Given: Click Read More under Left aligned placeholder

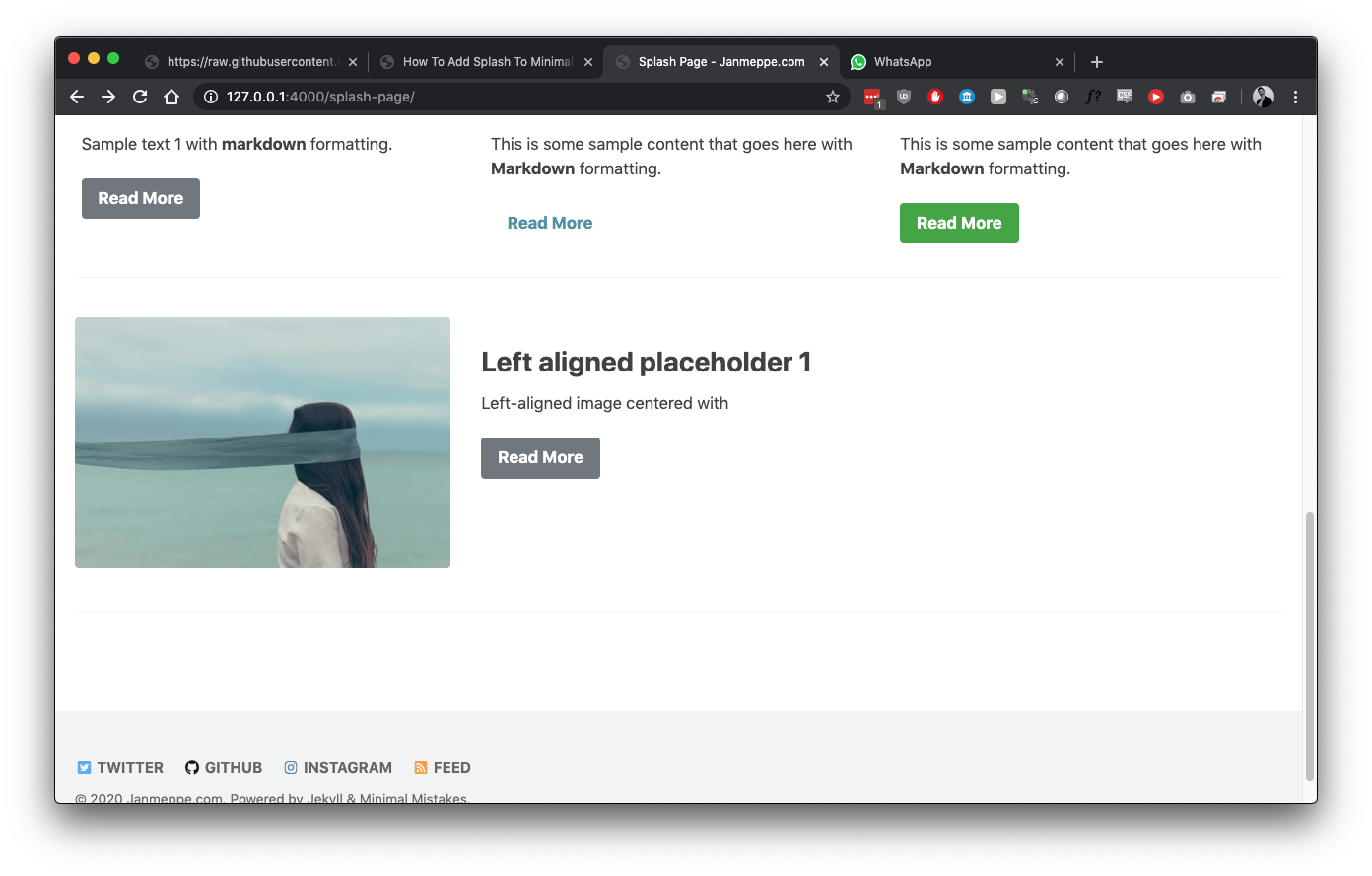Looking at the screenshot, I should (540, 457).
